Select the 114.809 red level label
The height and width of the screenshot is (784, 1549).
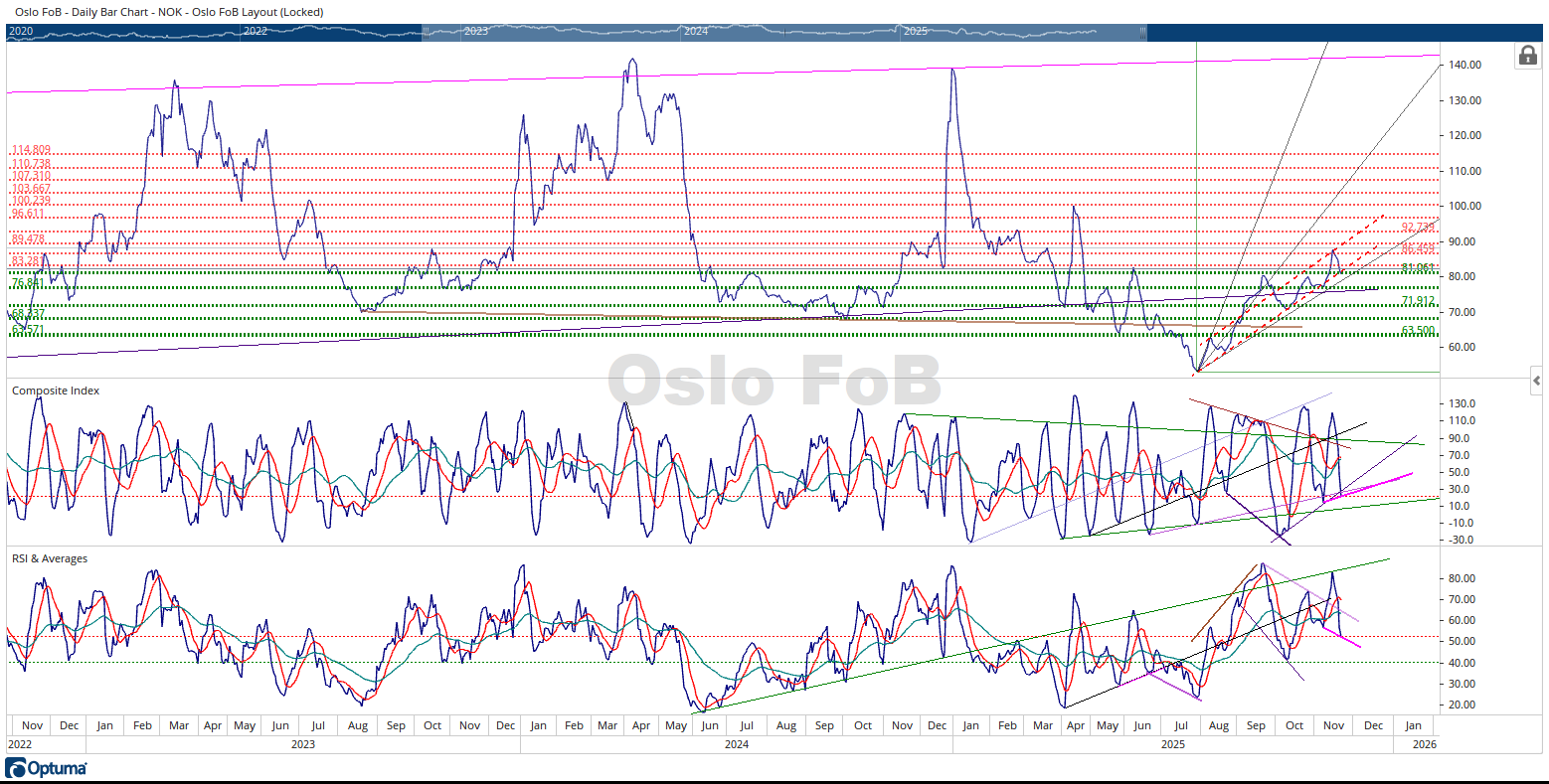tap(31, 150)
